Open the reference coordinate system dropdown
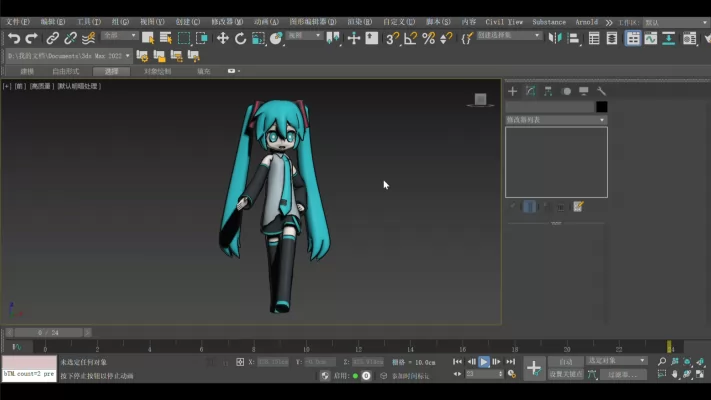Image resolution: width=711 pixels, height=400 pixels. coord(304,35)
